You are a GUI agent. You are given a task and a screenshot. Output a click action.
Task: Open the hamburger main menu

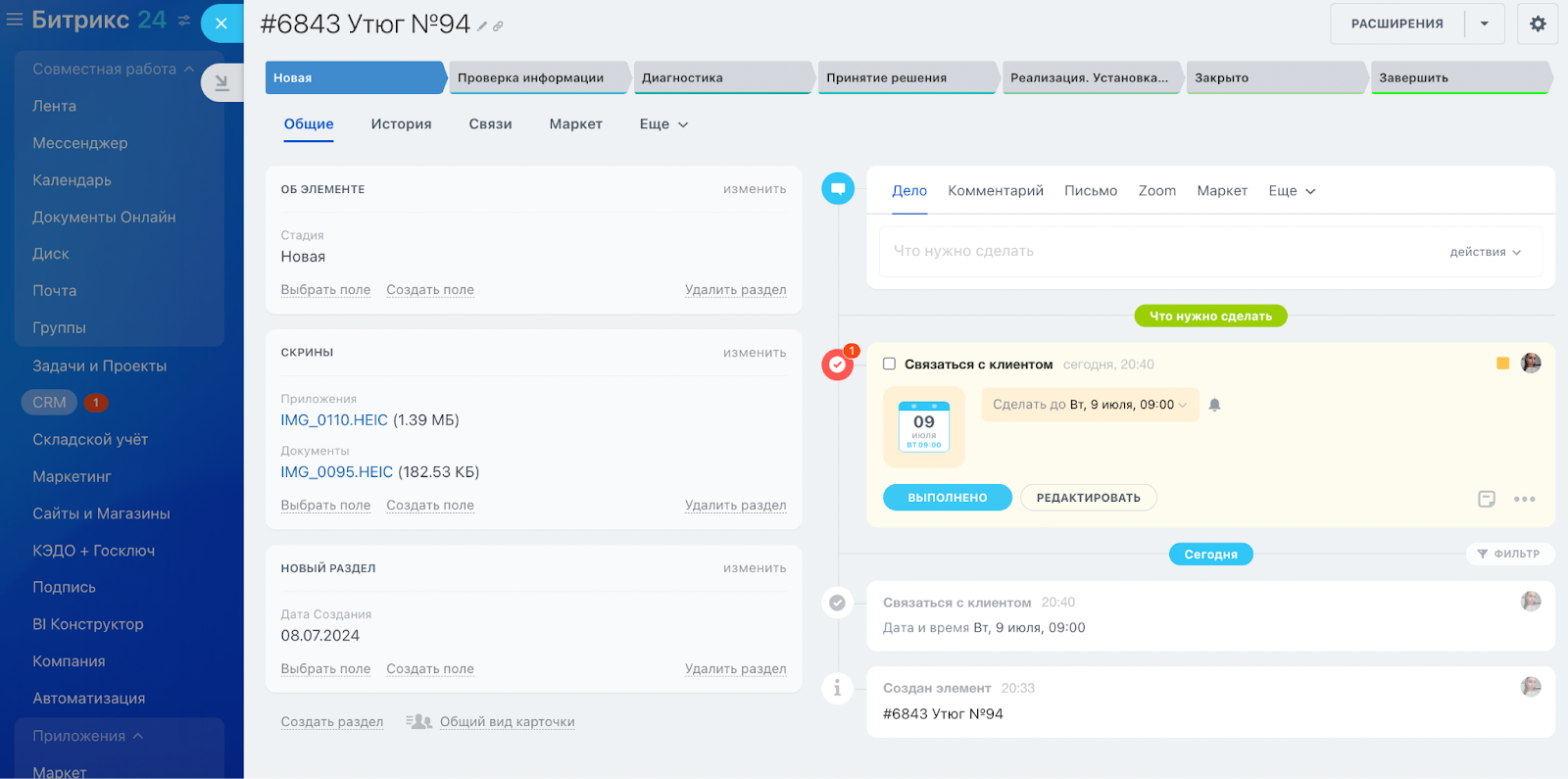(14, 20)
